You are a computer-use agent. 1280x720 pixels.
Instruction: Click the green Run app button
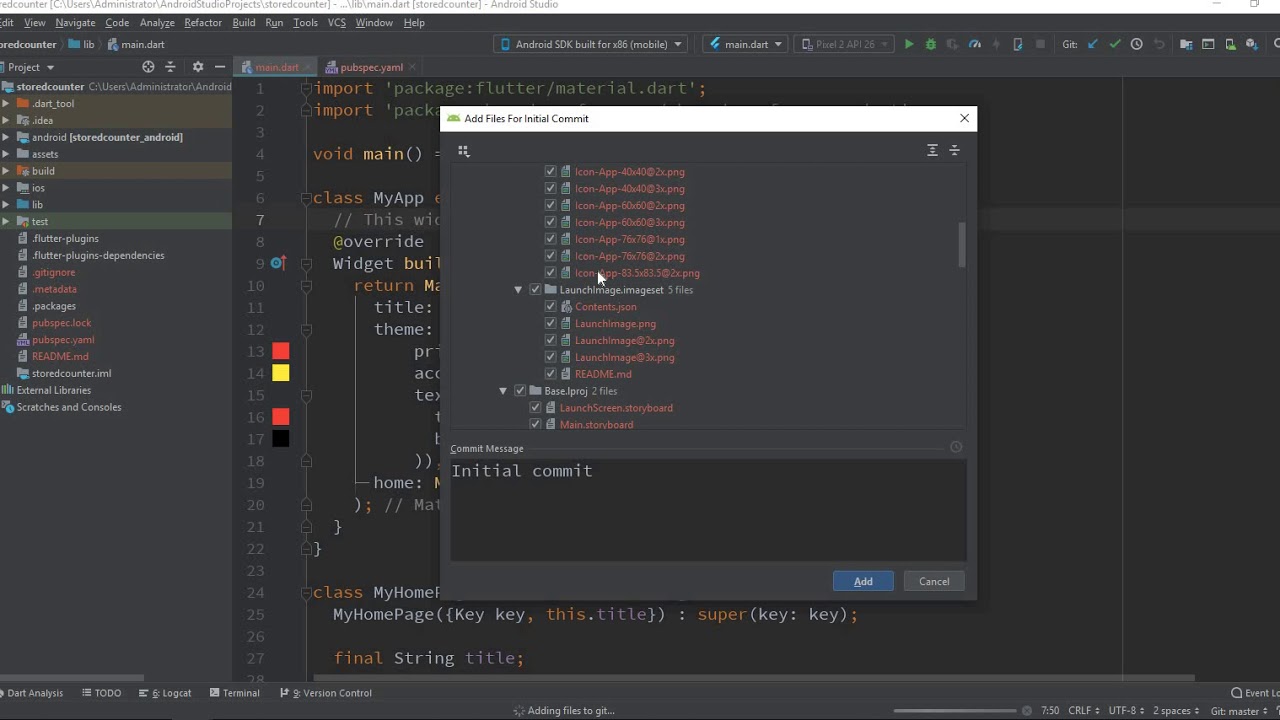(x=909, y=44)
